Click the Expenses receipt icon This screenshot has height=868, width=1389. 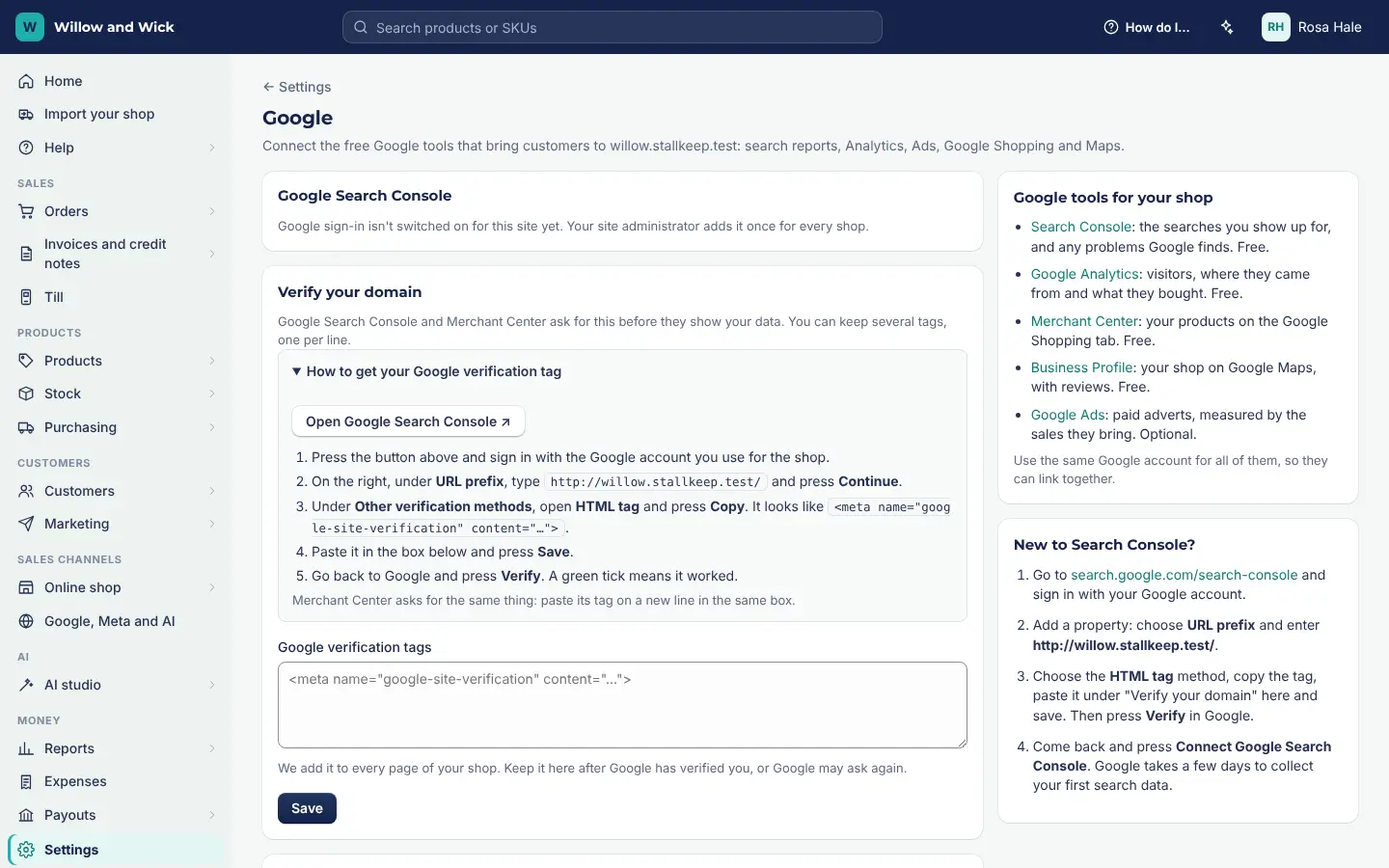point(26,781)
